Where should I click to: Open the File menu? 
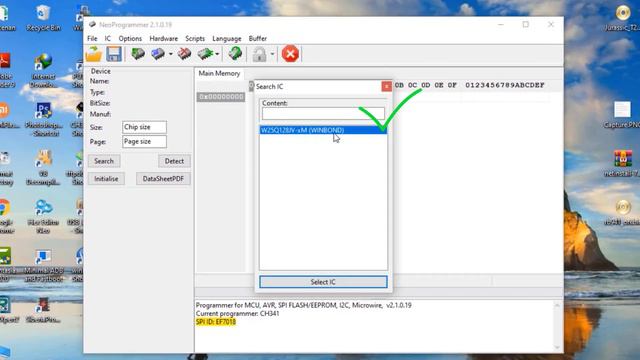92,38
